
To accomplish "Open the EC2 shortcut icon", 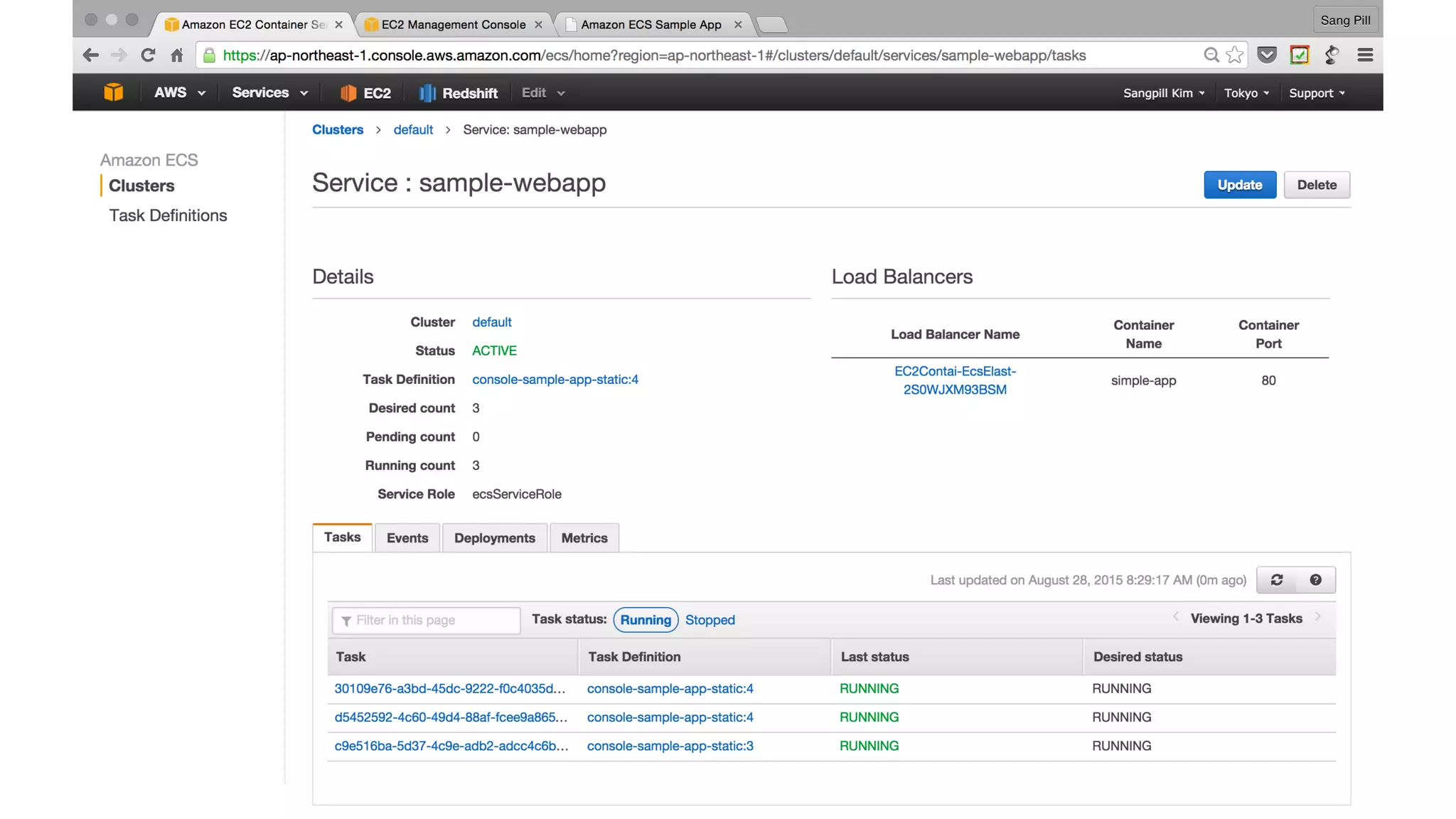I will click(x=348, y=93).
